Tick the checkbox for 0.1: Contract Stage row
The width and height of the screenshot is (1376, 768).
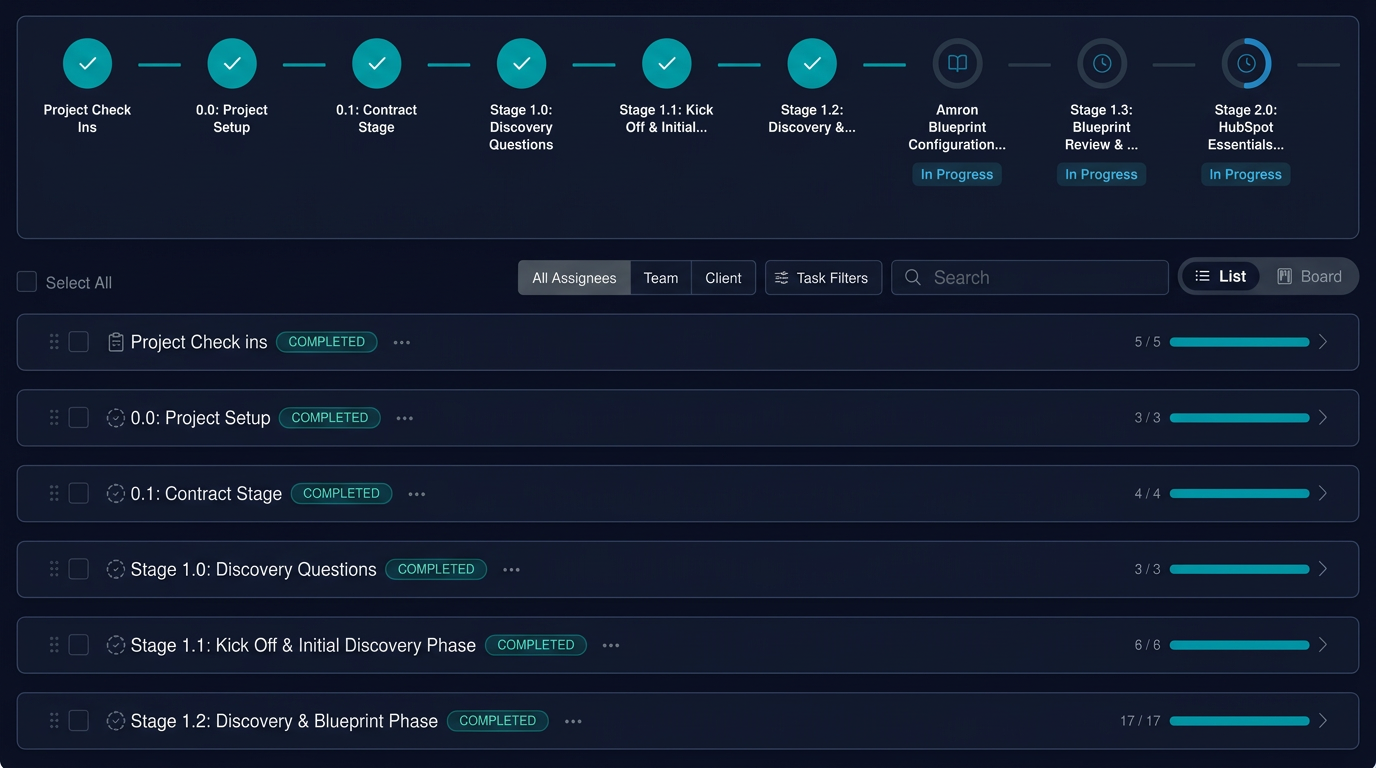[79, 493]
